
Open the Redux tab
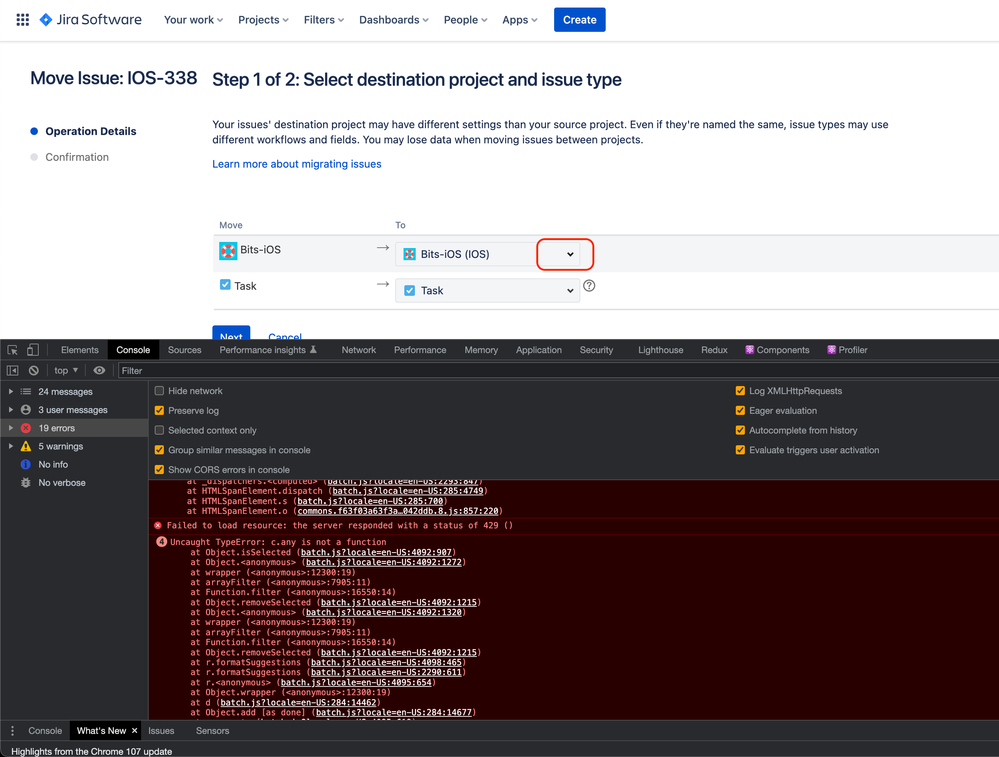[x=714, y=350]
